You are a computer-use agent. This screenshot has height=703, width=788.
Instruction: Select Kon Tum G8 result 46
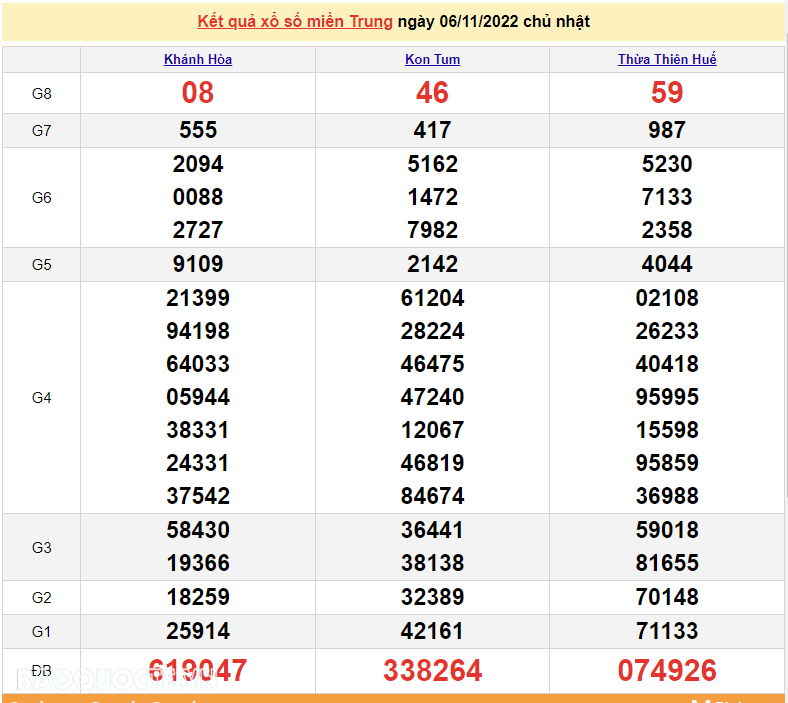pos(432,93)
